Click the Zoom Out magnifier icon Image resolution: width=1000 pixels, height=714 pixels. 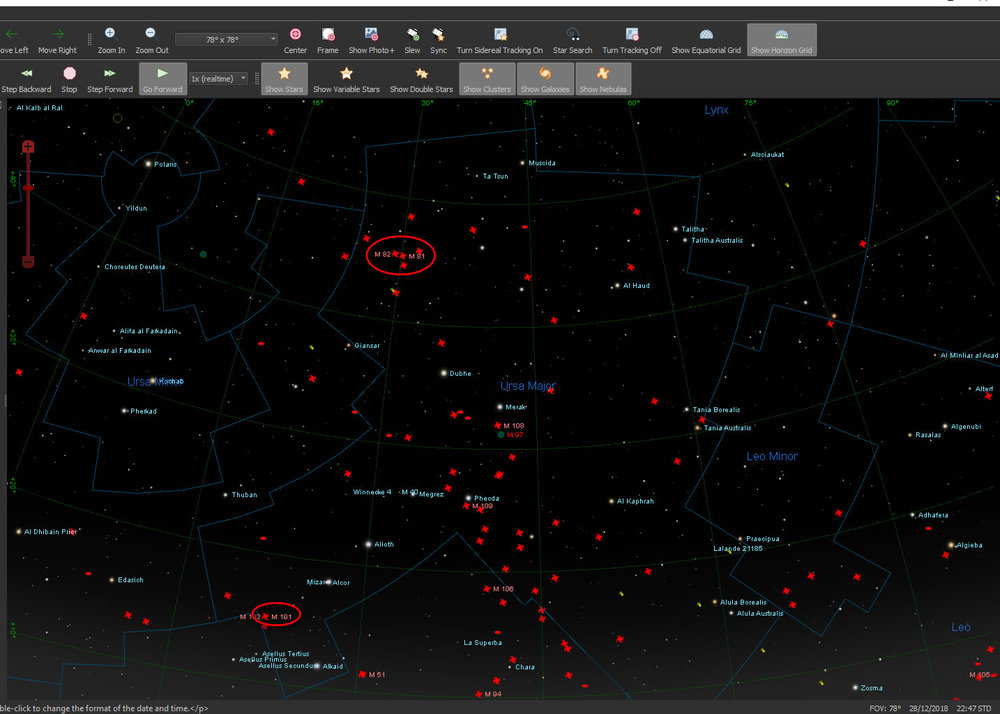coord(151,34)
